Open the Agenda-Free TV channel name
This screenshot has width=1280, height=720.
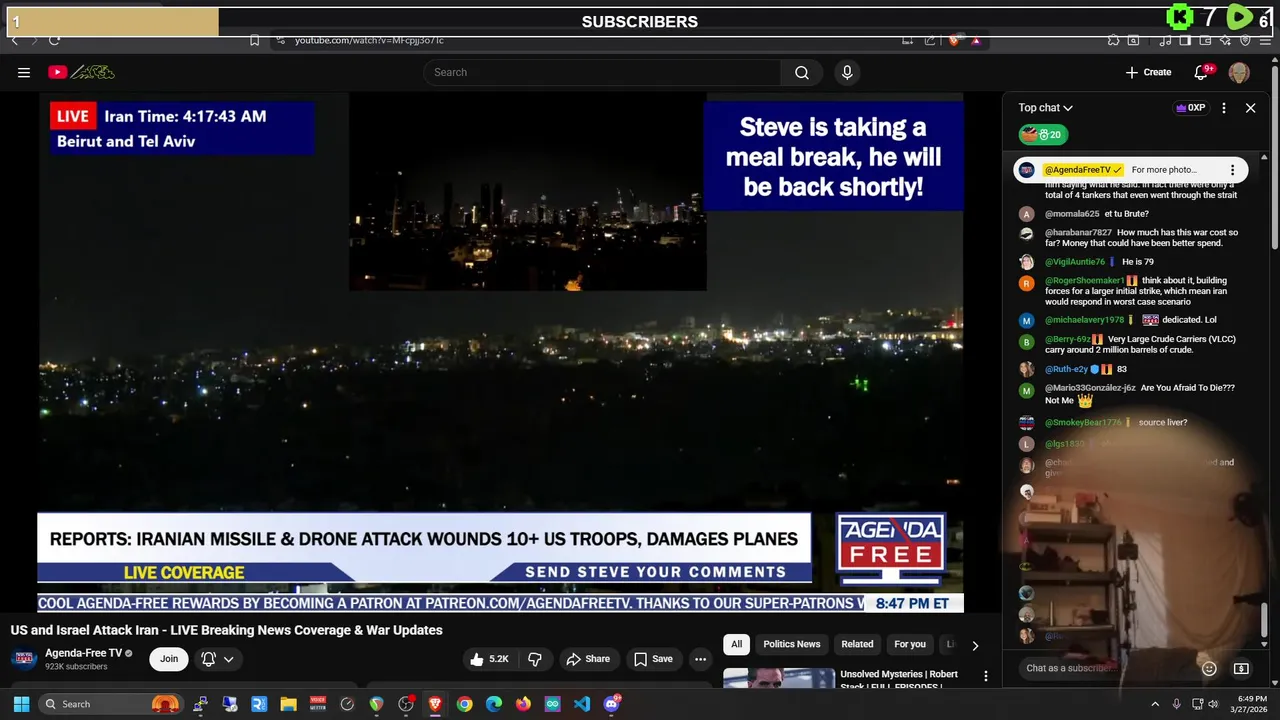(x=83, y=653)
